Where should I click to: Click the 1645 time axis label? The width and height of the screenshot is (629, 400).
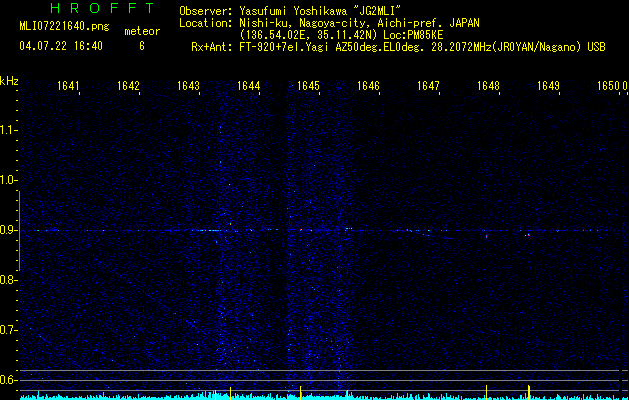coord(308,85)
